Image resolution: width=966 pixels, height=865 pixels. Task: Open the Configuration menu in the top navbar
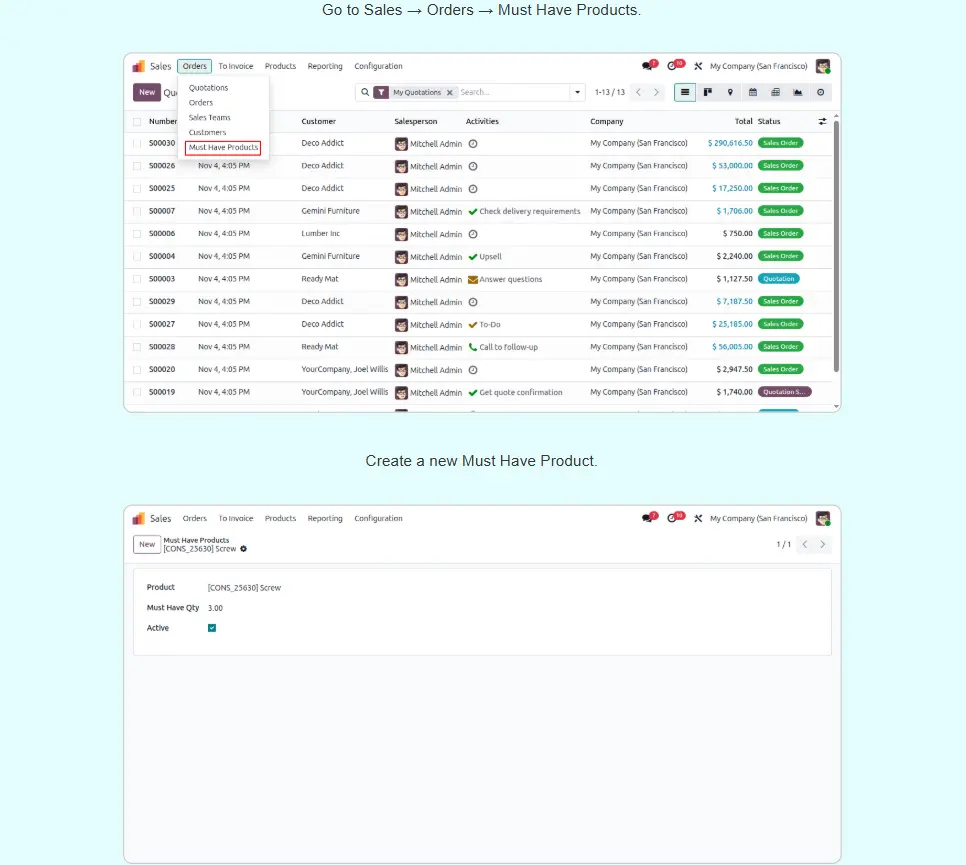(x=378, y=66)
